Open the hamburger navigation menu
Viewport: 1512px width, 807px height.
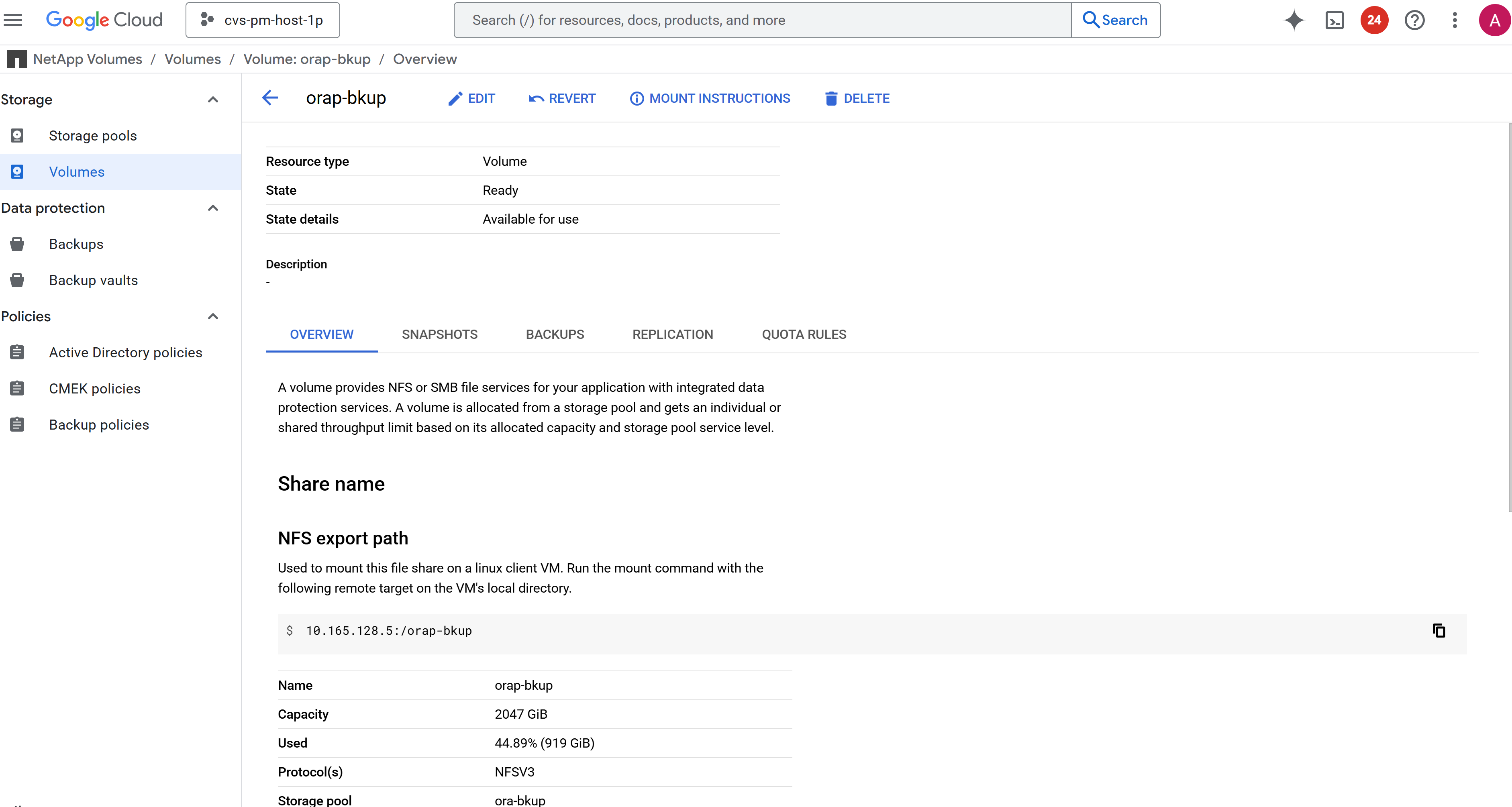[x=13, y=20]
